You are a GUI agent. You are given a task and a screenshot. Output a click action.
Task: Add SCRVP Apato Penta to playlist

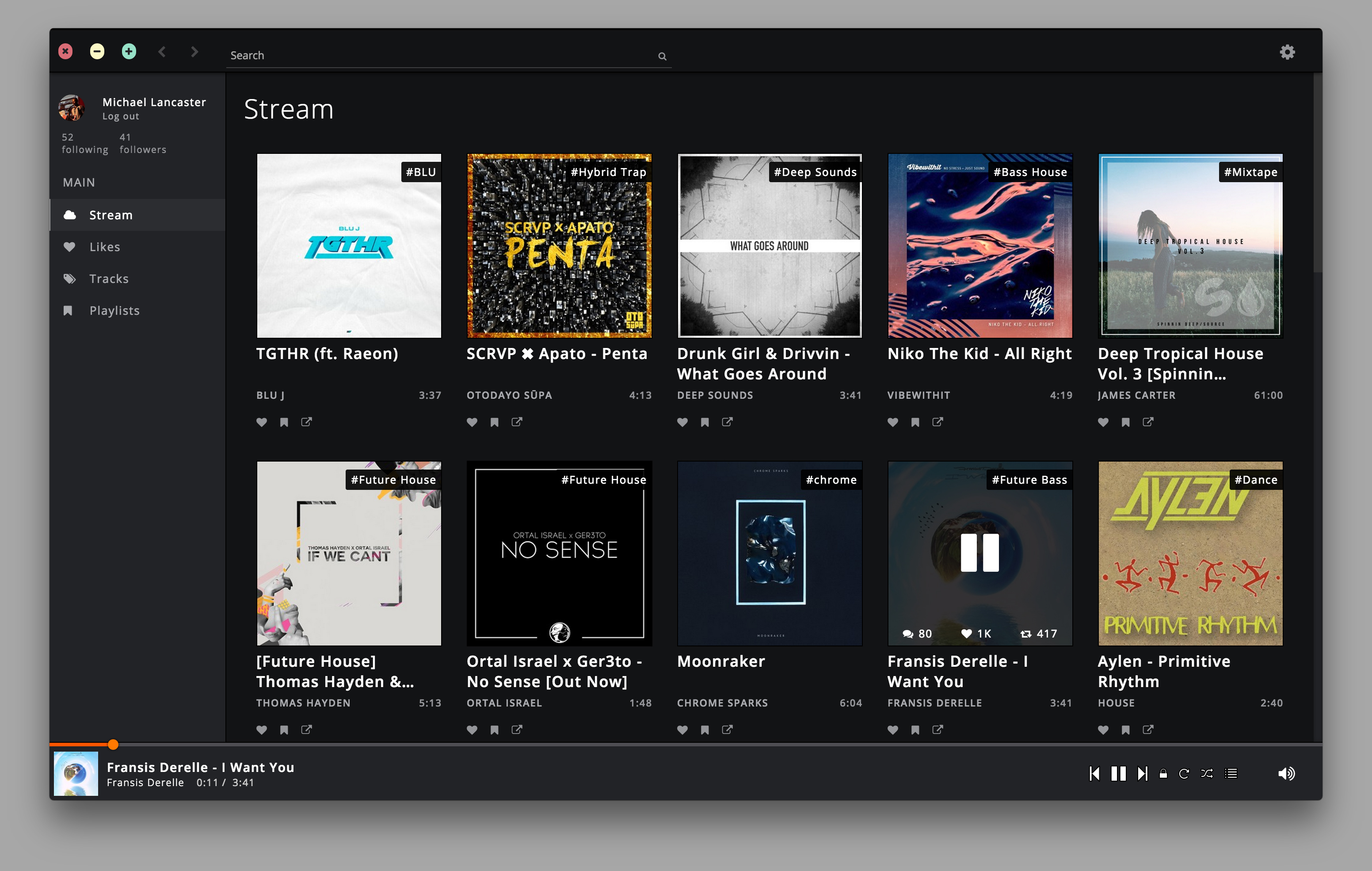point(495,422)
